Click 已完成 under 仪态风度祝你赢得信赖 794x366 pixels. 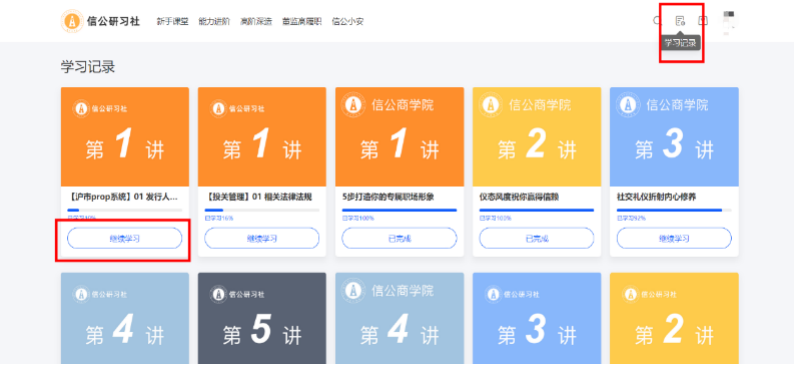(x=537, y=238)
